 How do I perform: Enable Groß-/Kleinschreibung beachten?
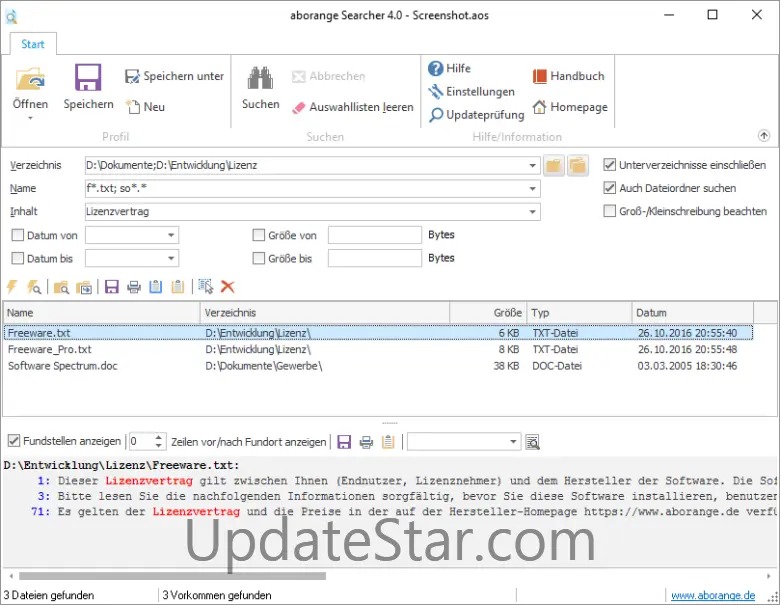point(609,211)
